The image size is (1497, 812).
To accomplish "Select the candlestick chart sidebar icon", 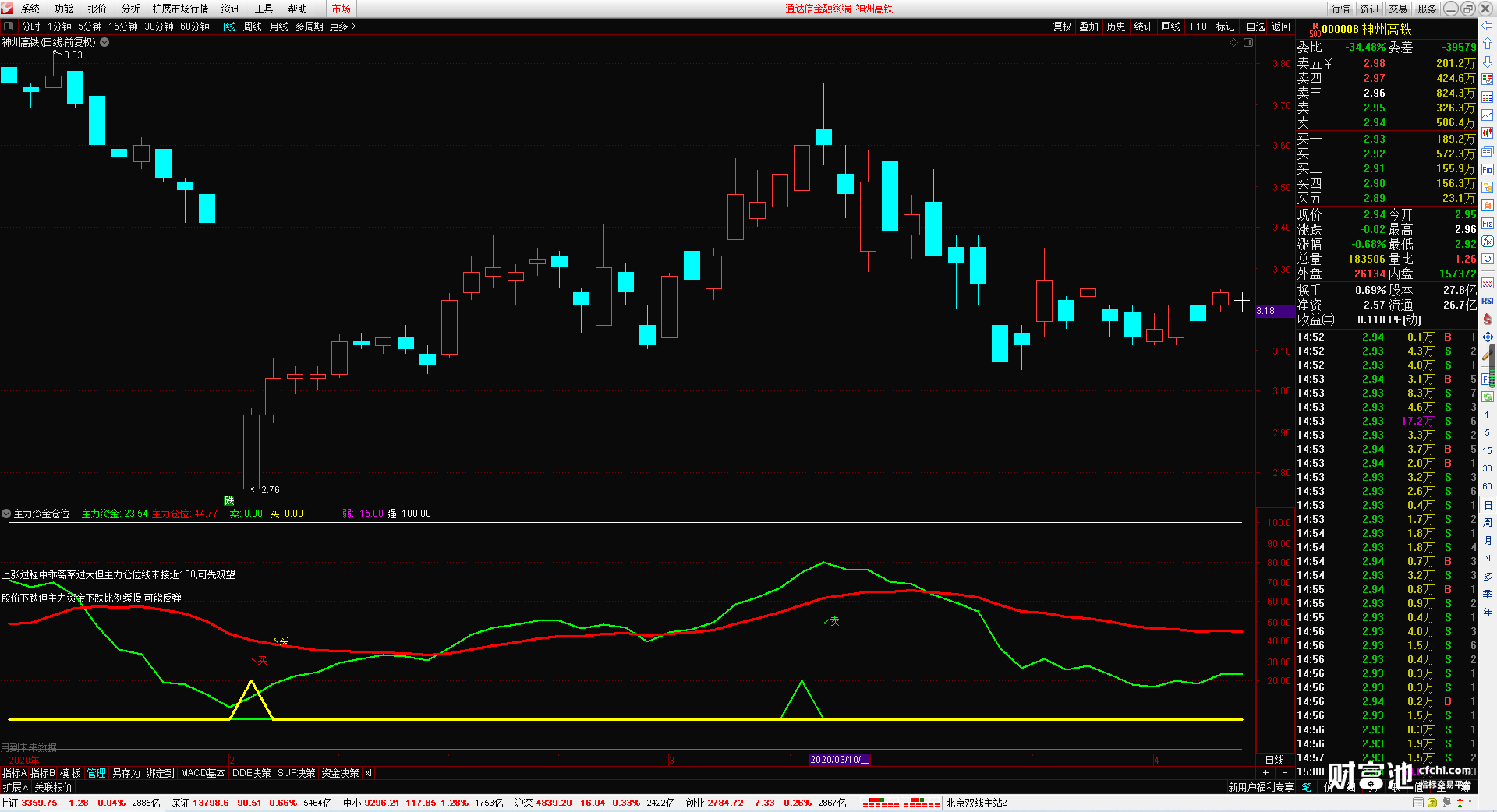I will tap(1488, 133).
